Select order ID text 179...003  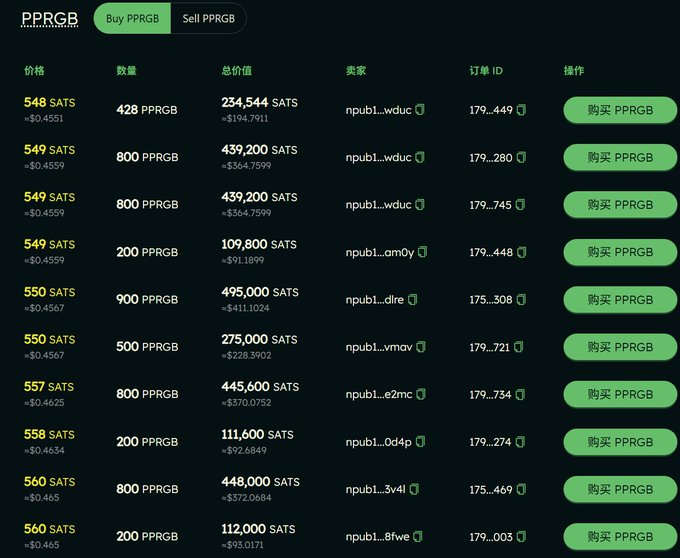(491, 537)
